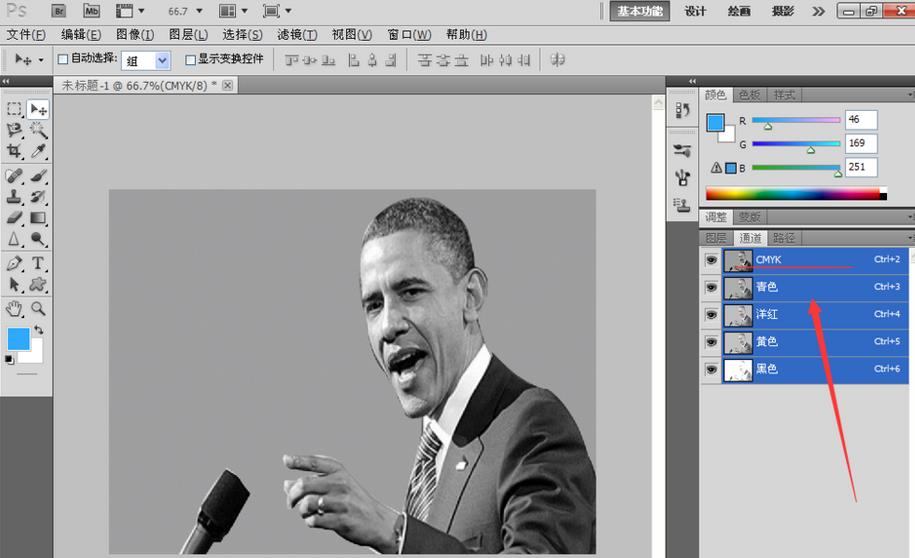The width and height of the screenshot is (915, 558).
Task: Select the Rectangular Marquee tool
Action: [14, 109]
